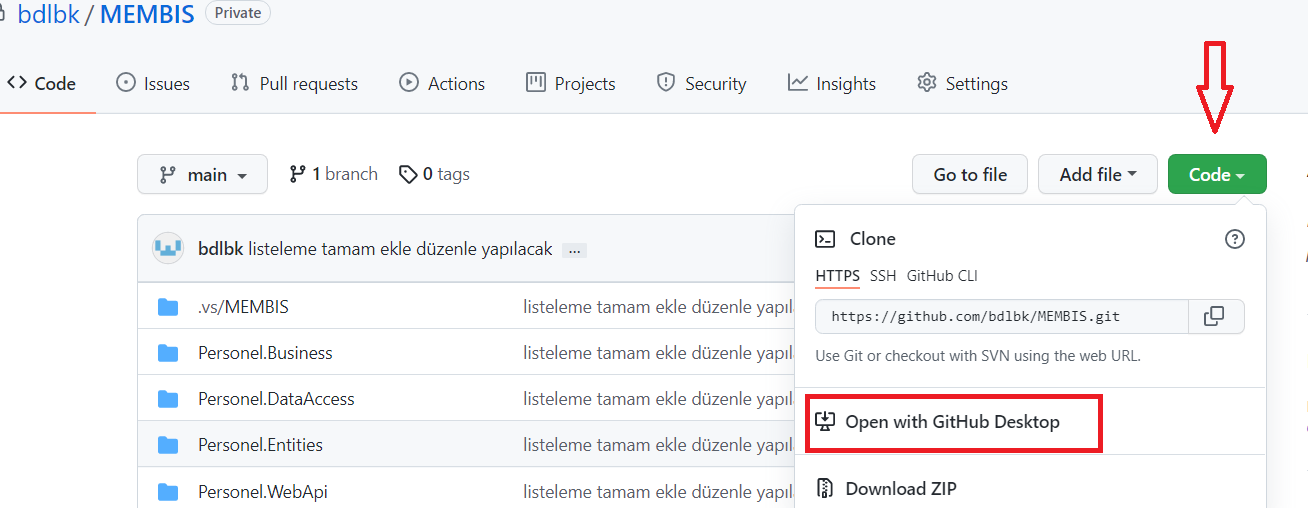Open repository Settings tab
The image size is (1308, 508).
tap(962, 84)
